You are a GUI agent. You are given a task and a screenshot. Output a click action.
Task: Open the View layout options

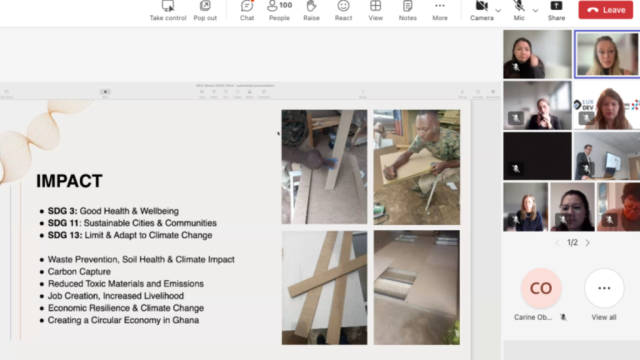tap(376, 11)
